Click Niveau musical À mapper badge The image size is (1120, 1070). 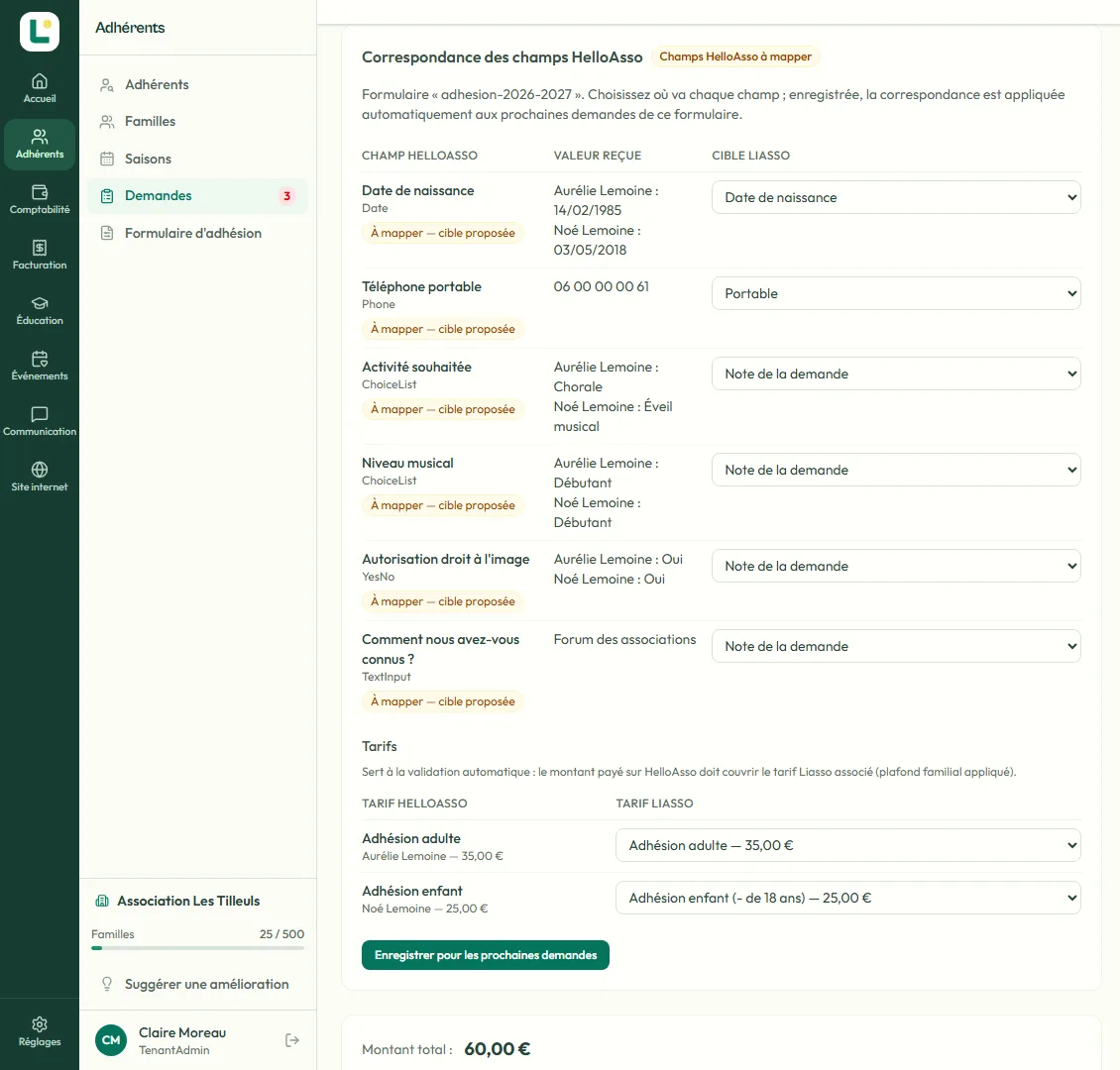click(x=442, y=505)
